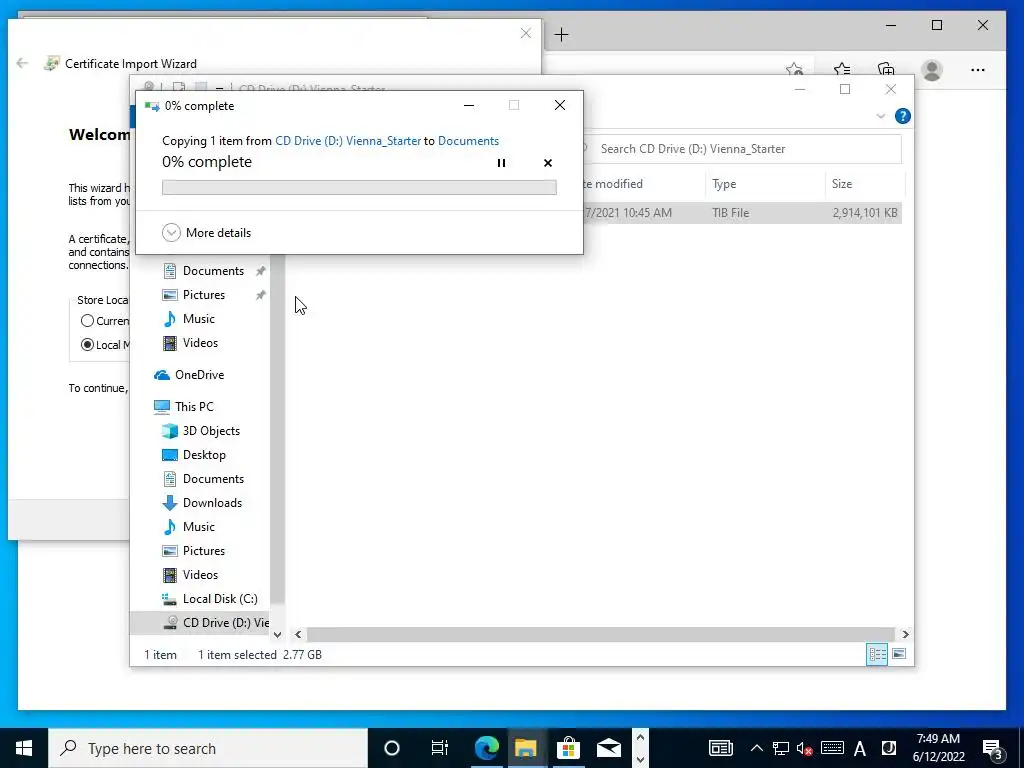Pause the file copy operation

click(x=501, y=163)
